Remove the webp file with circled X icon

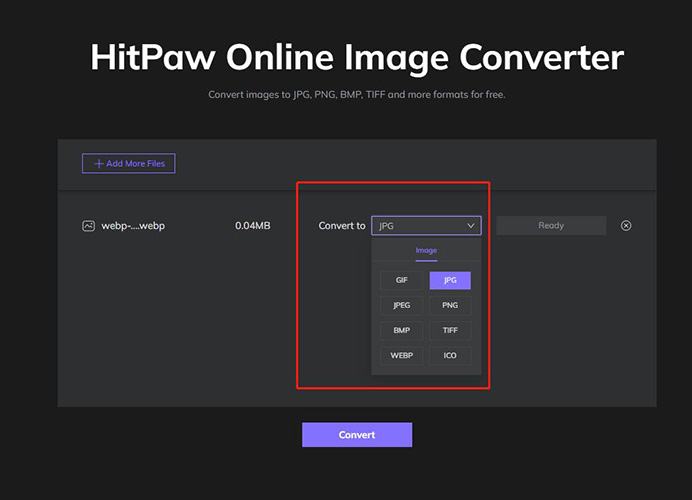coord(626,226)
